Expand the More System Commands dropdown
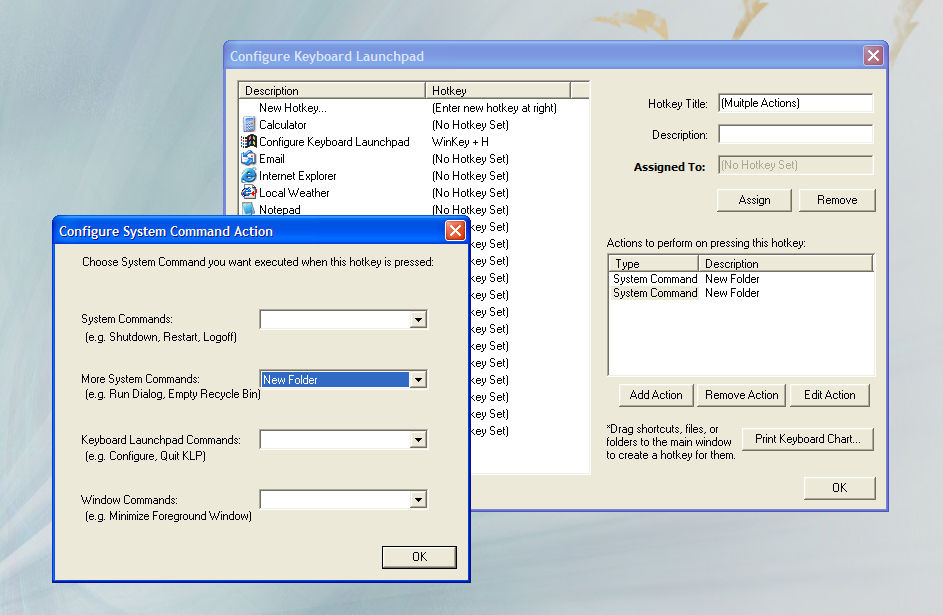Image resolution: width=943 pixels, height=615 pixels. (x=419, y=380)
